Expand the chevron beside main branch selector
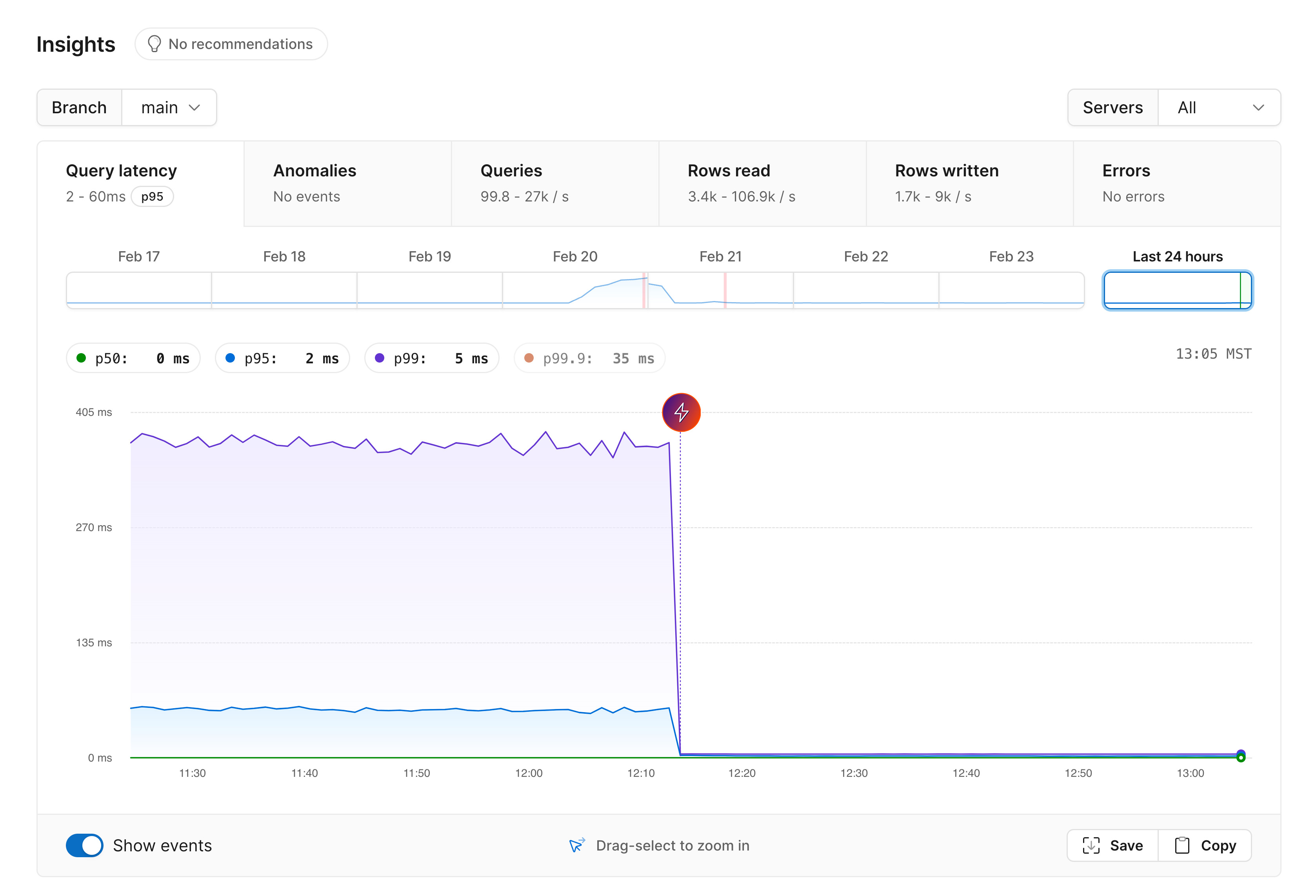This screenshot has width=1316, height=896. (x=196, y=107)
